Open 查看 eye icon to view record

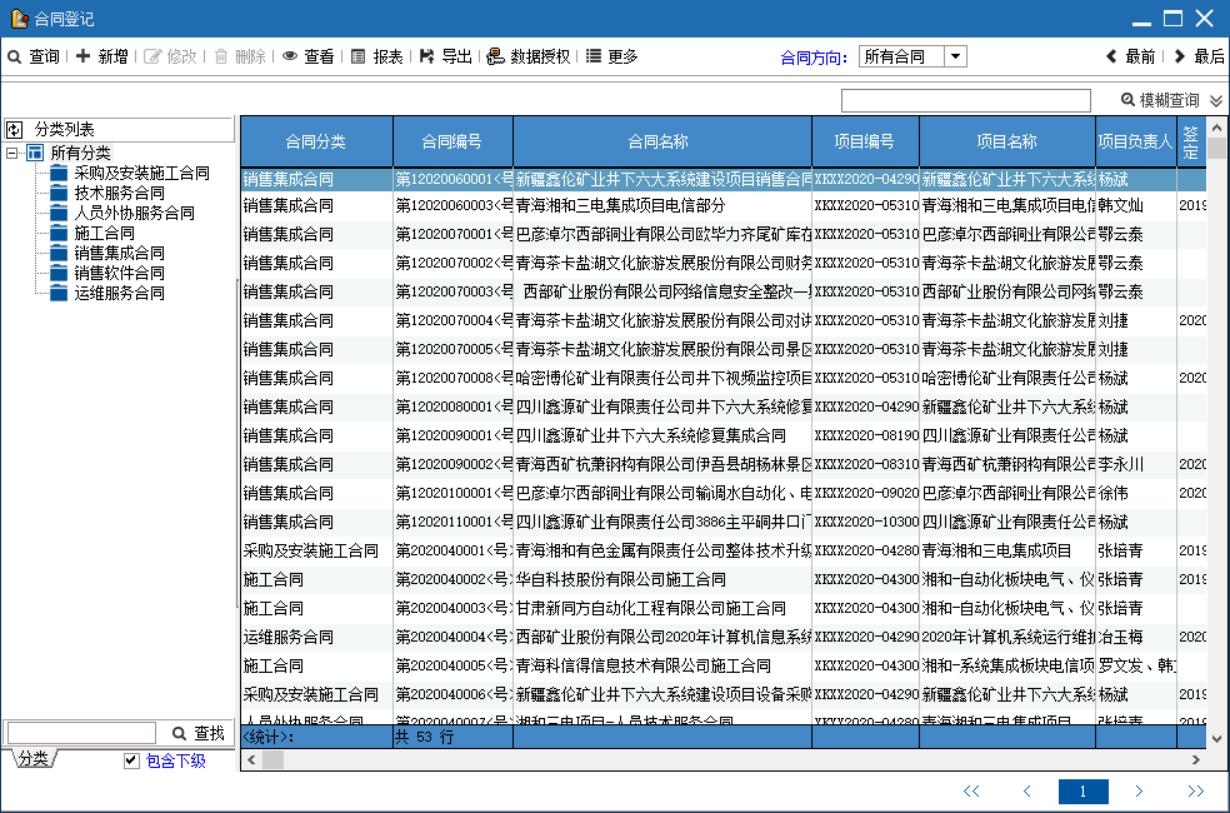[x=291, y=57]
